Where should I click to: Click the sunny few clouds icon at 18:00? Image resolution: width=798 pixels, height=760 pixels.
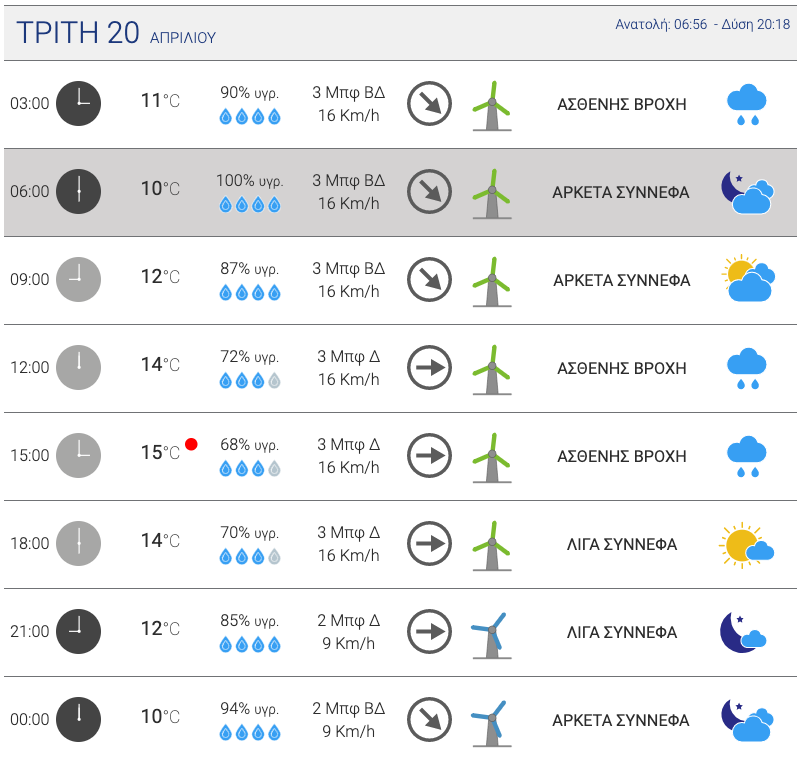pos(747,545)
